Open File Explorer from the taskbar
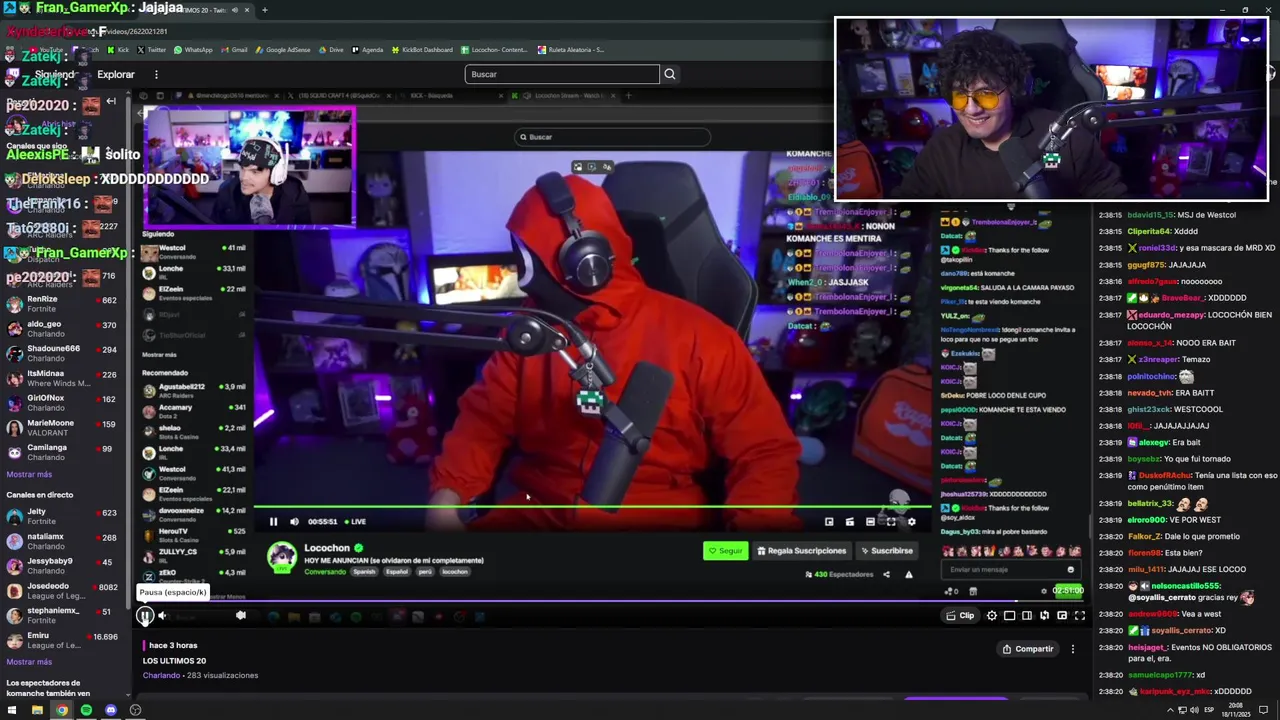Screen dimensions: 1280x720 click(x=37, y=710)
